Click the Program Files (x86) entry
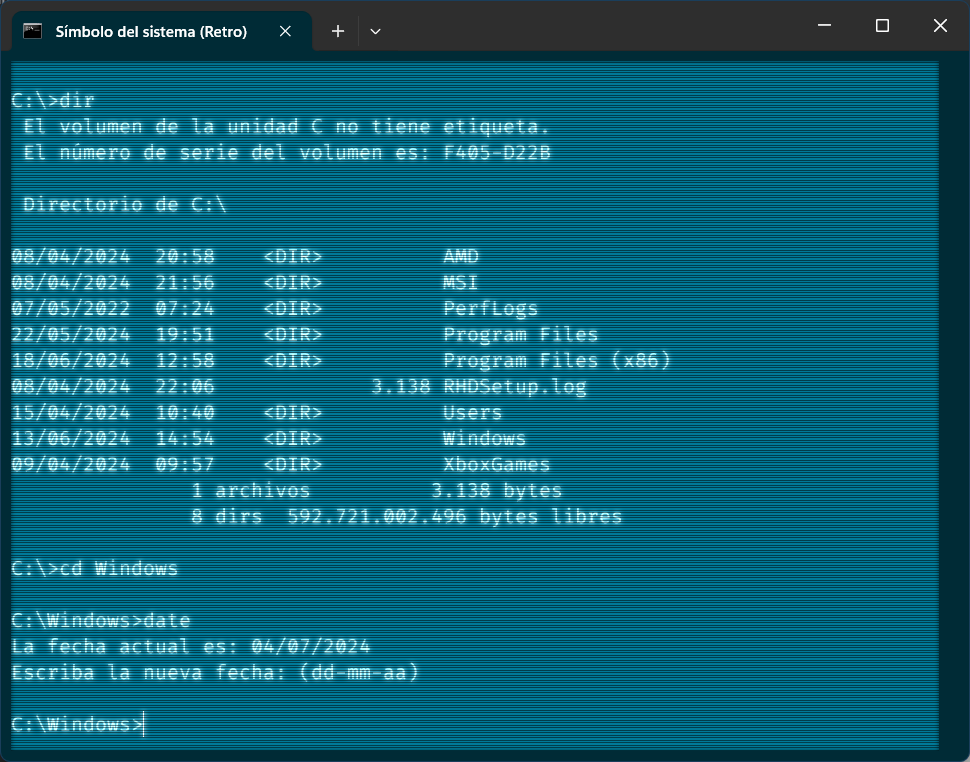This screenshot has width=970, height=762. point(556,360)
